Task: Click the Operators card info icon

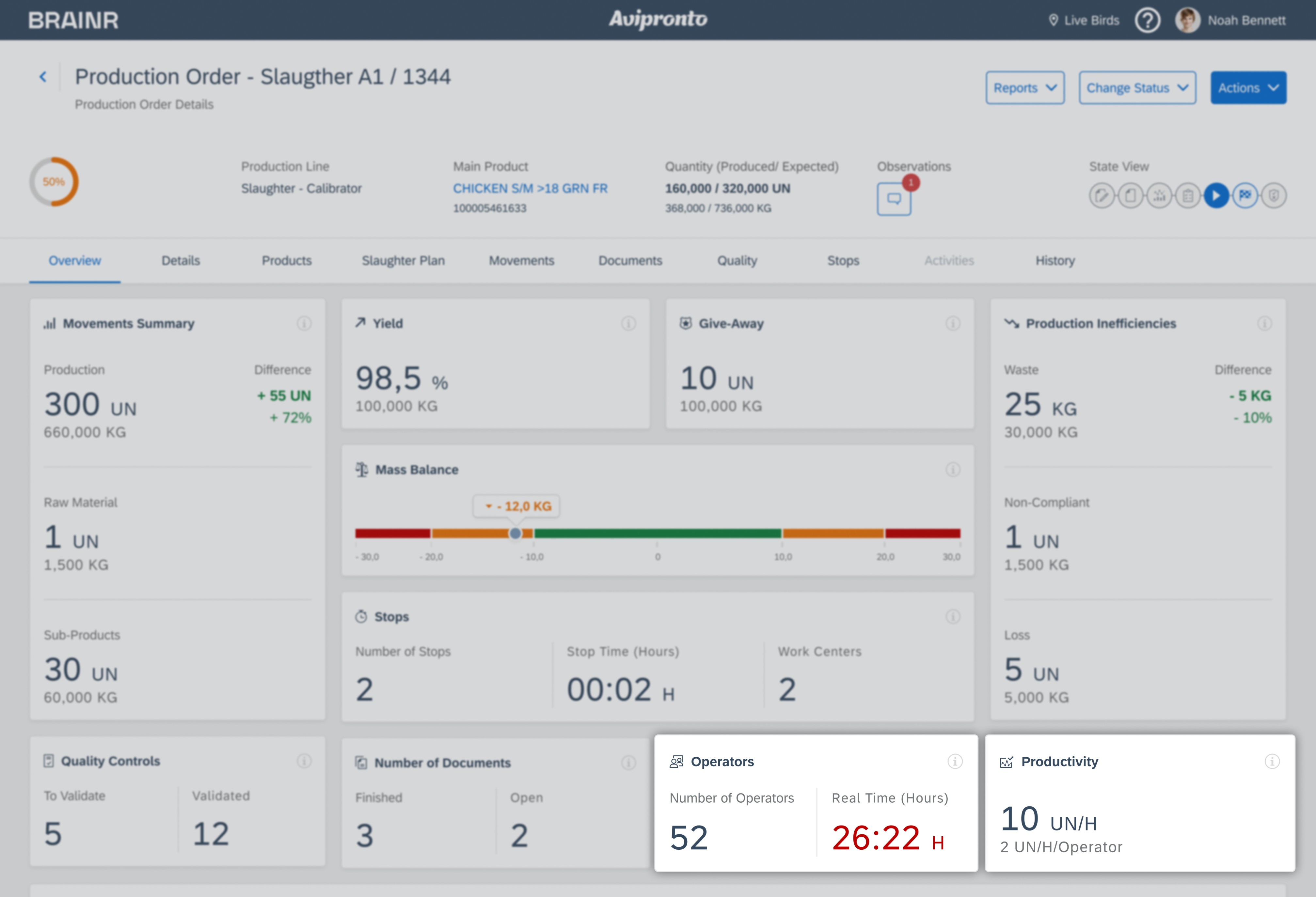Action: tap(955, 761)
